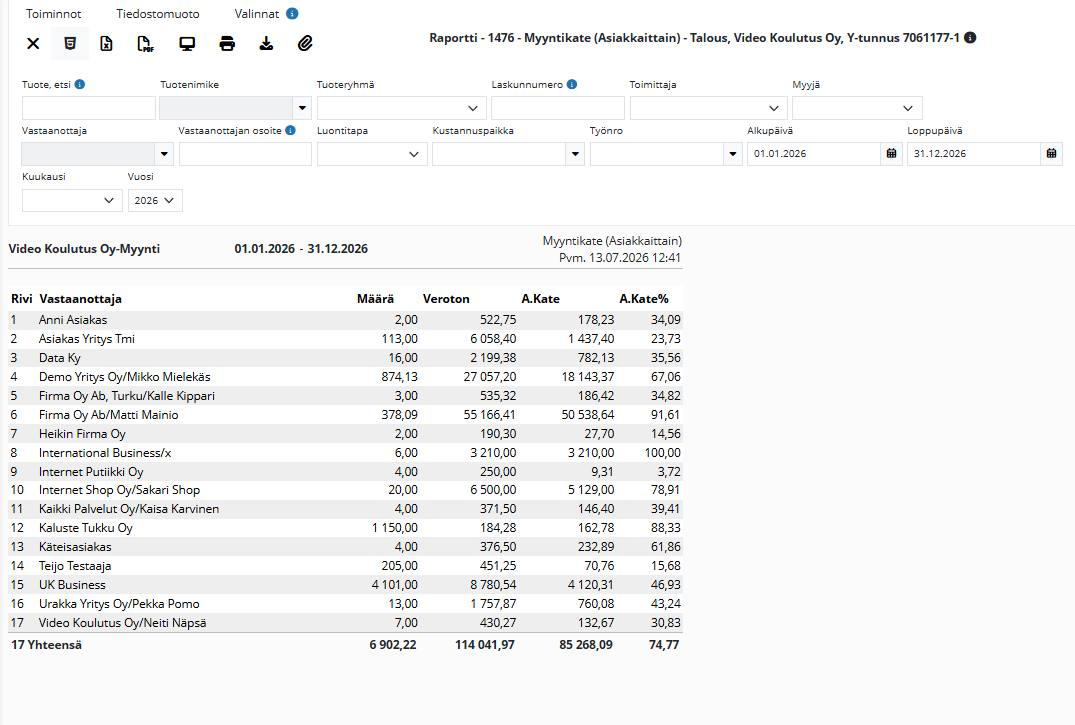This screenshot has width=1075, height=725.
Task: Sort by A.Kate% column header
Action: (x=643, y=299)
